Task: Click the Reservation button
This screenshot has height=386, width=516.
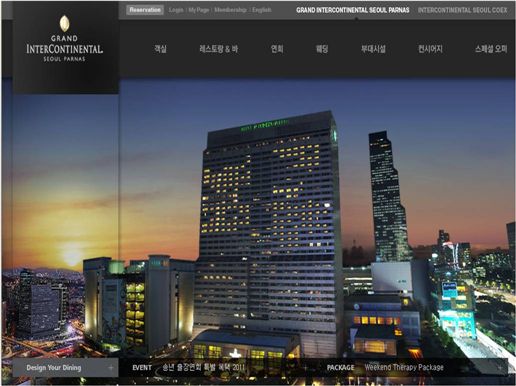Action: [x=145, y=10]
